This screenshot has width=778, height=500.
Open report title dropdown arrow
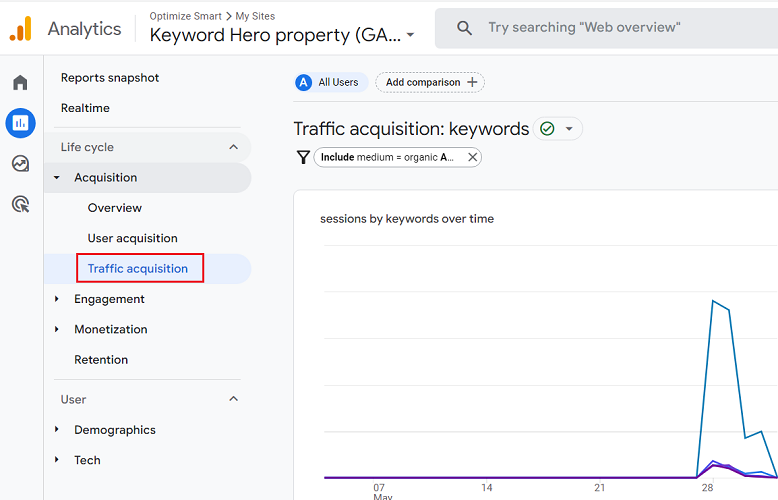[x=569, y=129]
